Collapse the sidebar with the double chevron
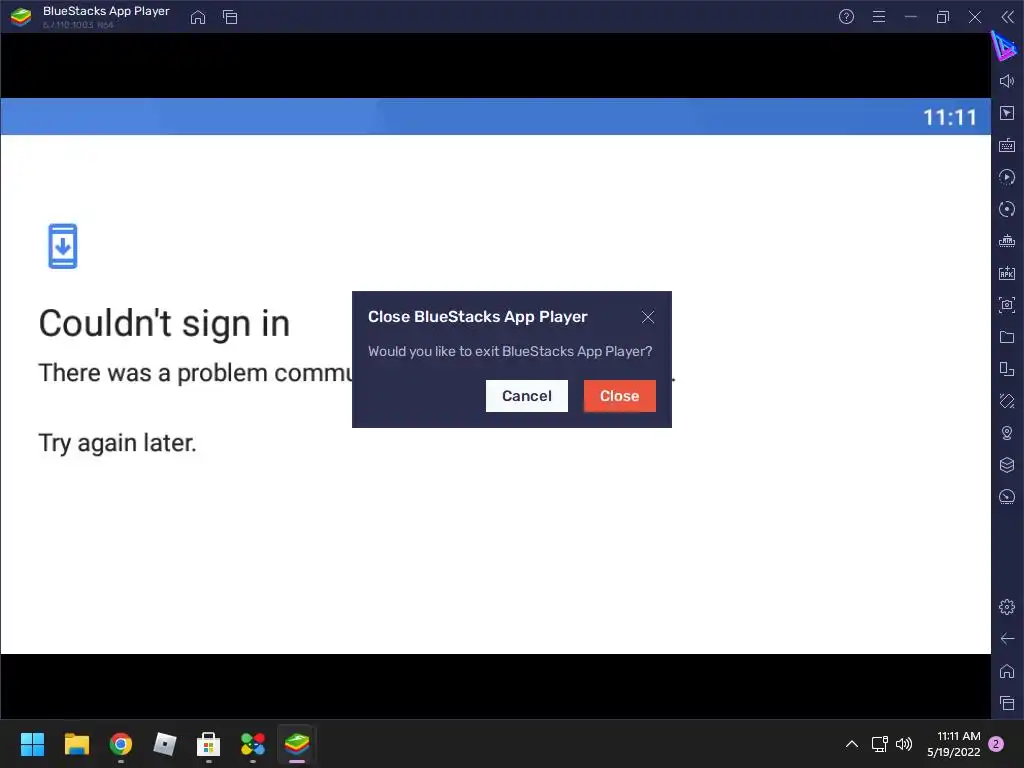1024x768 pixels. coord(1007,17)
